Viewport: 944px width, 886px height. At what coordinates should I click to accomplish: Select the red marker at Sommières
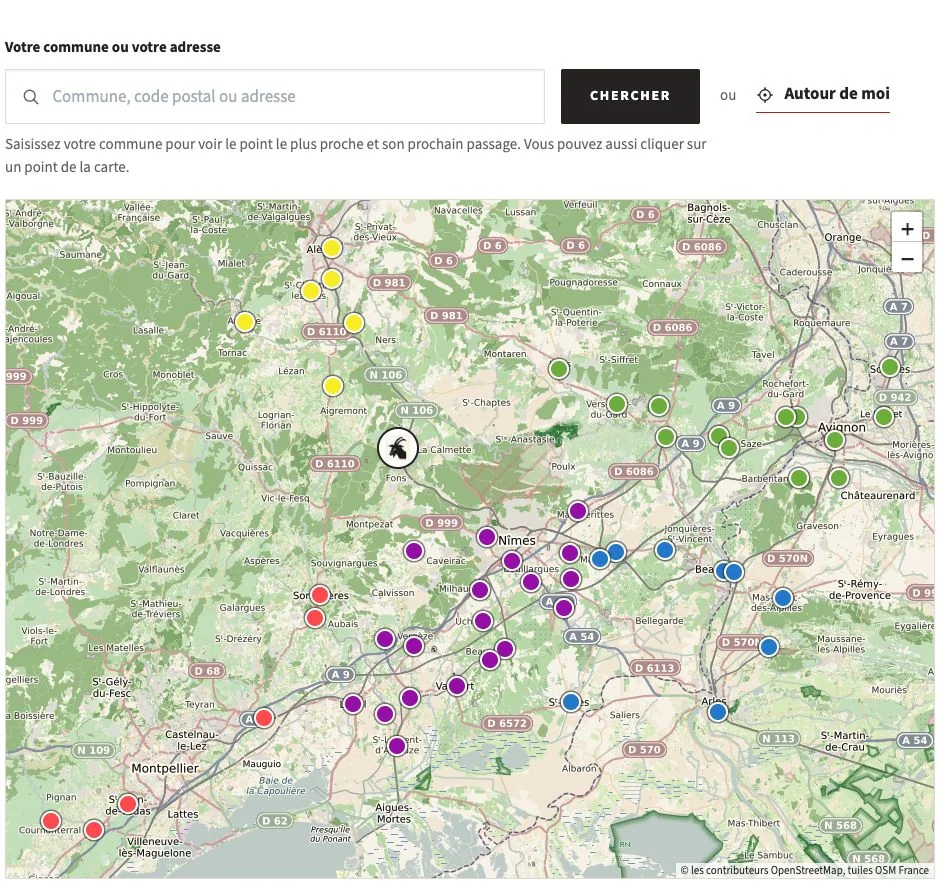click(320, 595)
